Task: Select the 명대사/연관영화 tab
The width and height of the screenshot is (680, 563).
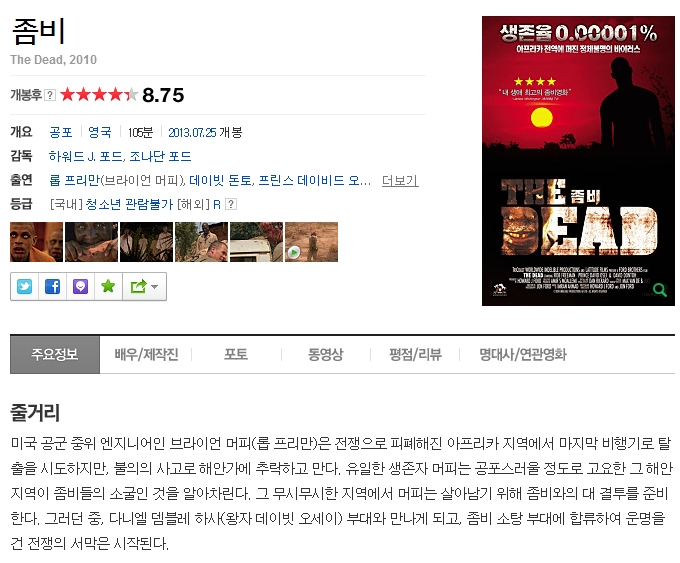Action: coord(523,354)
